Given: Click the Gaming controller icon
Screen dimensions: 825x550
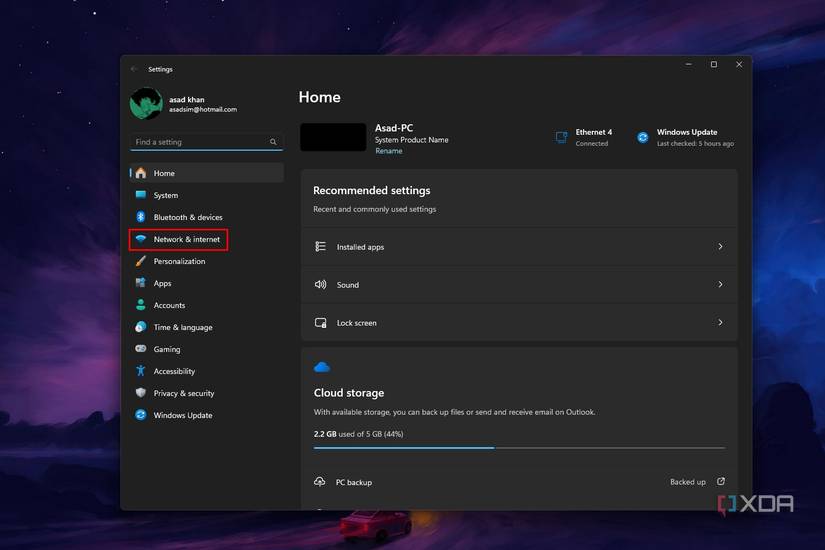Looking at the screenshot, I should 140,348.
